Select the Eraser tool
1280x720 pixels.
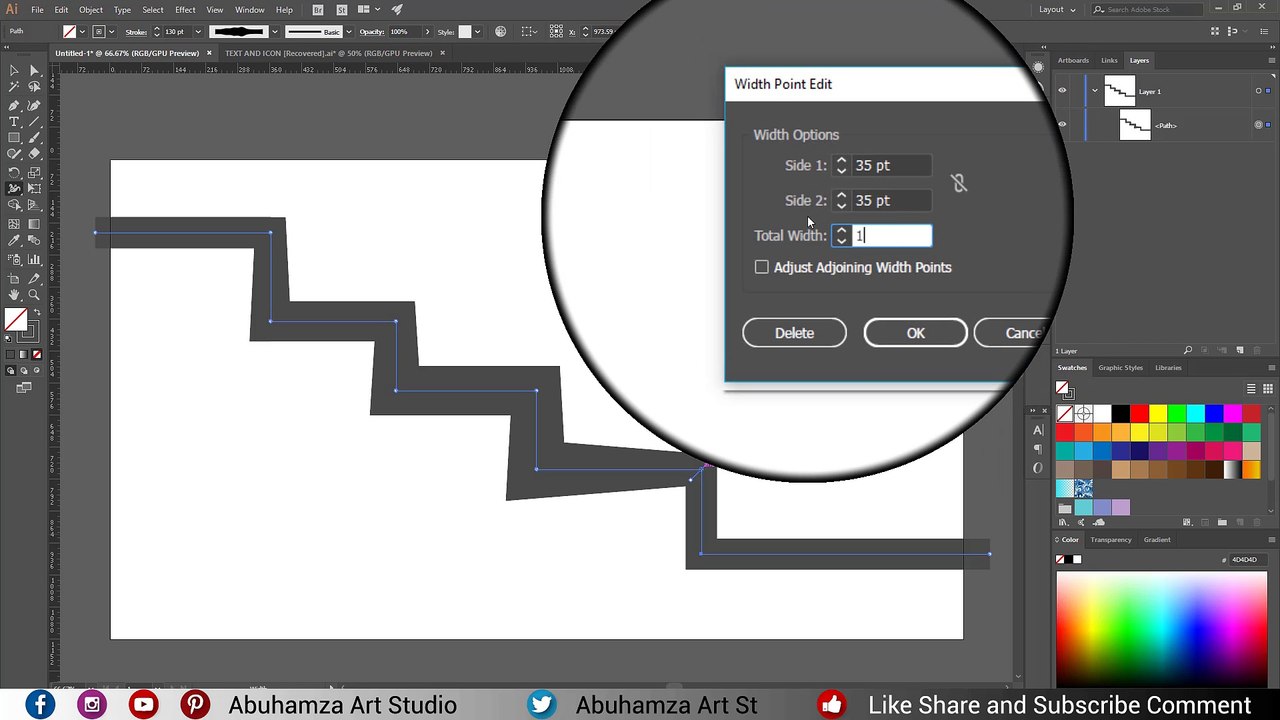click(34, 154)
